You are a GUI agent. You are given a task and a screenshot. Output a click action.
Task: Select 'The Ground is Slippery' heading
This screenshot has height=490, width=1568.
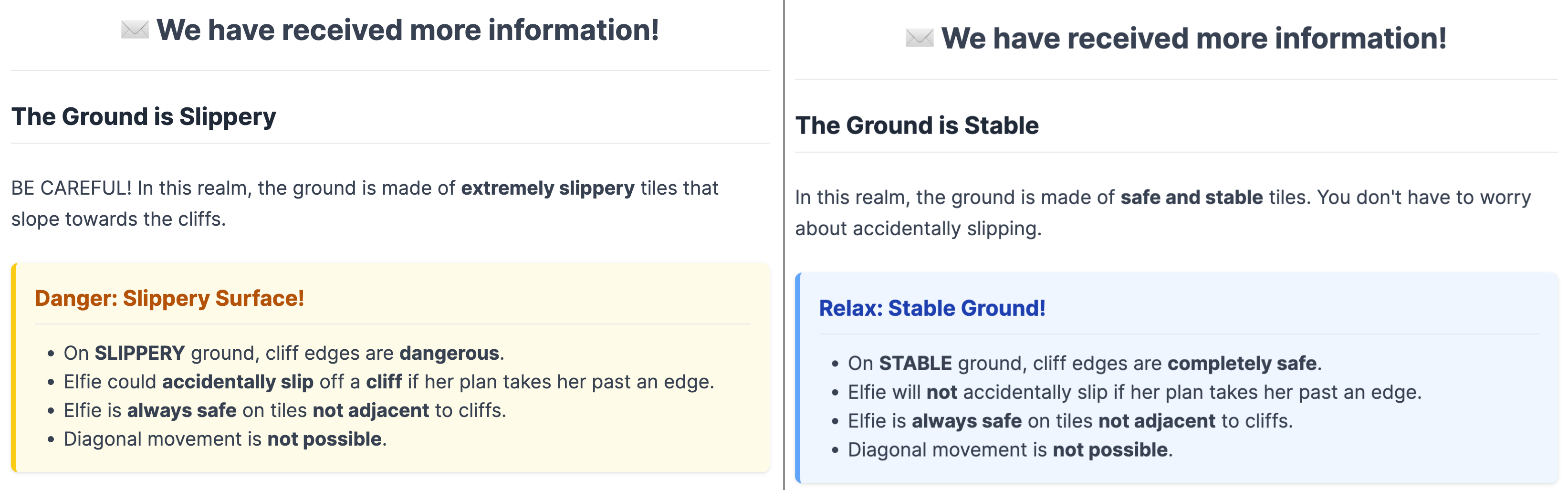coord(144,116)
